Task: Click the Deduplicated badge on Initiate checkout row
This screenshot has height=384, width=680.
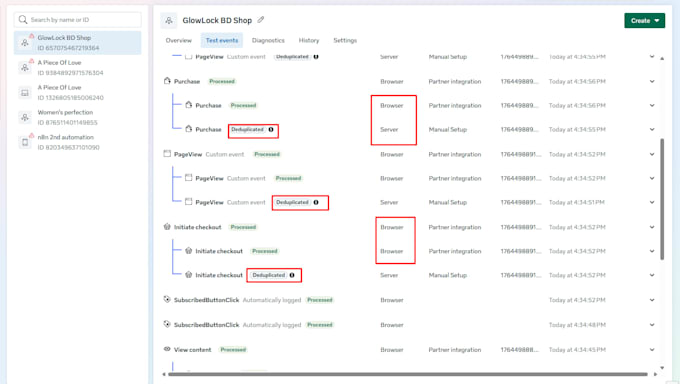Action: click(x=268, y=275)
